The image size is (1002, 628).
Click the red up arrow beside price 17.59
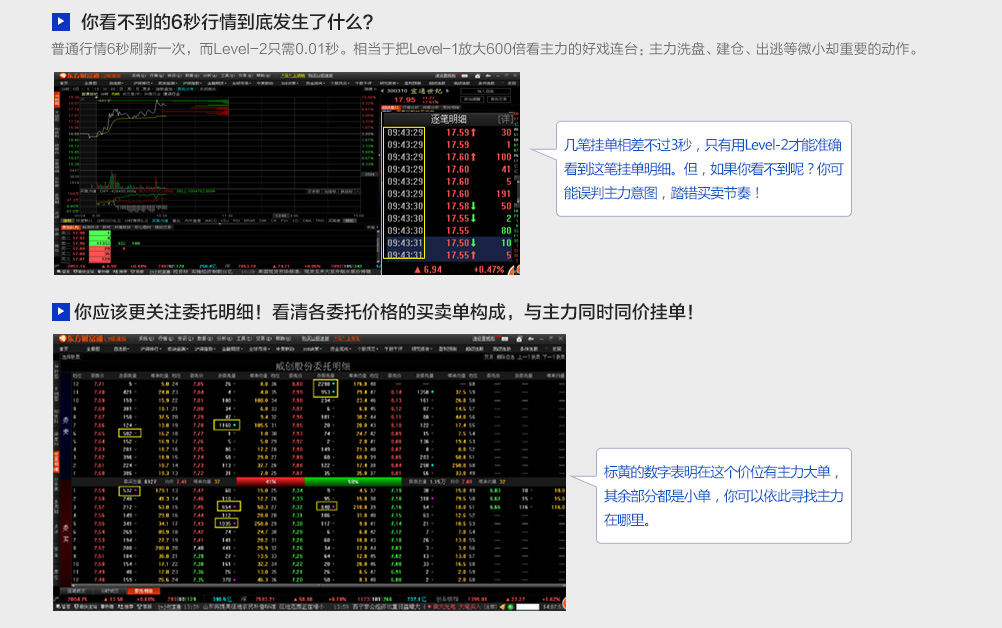(475, 132)
